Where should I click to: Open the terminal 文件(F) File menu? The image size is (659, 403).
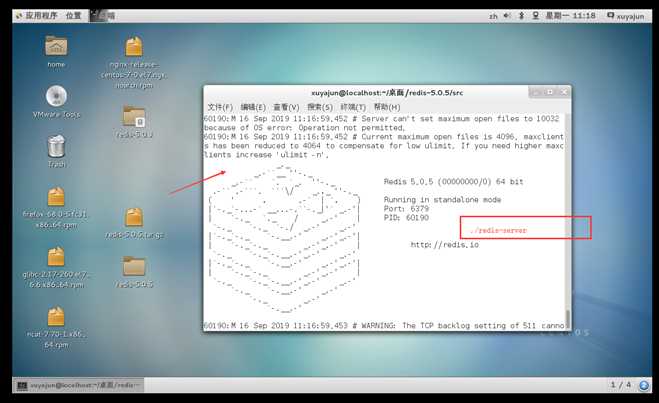click(220, 107)
